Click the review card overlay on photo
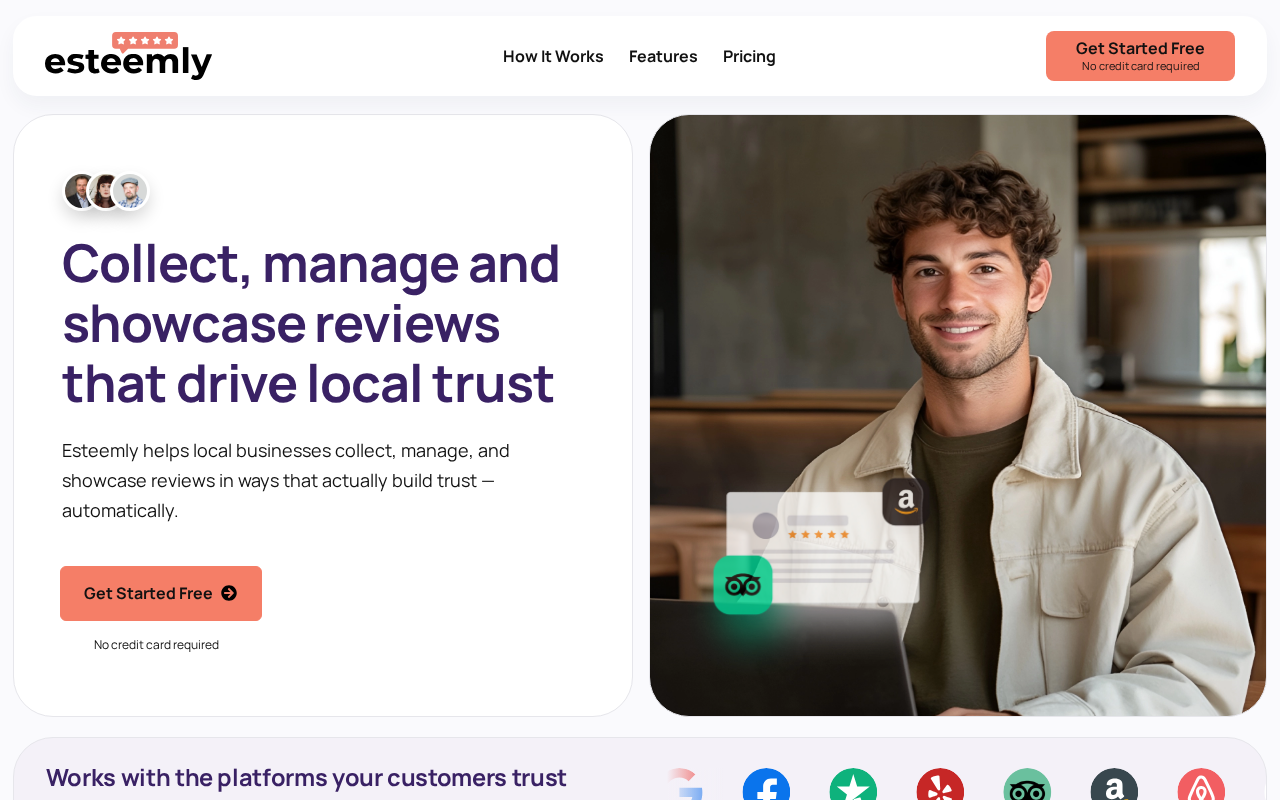The height and width of the screenshot is (800, 1280). pyautogui.click(x=822, y=547)
